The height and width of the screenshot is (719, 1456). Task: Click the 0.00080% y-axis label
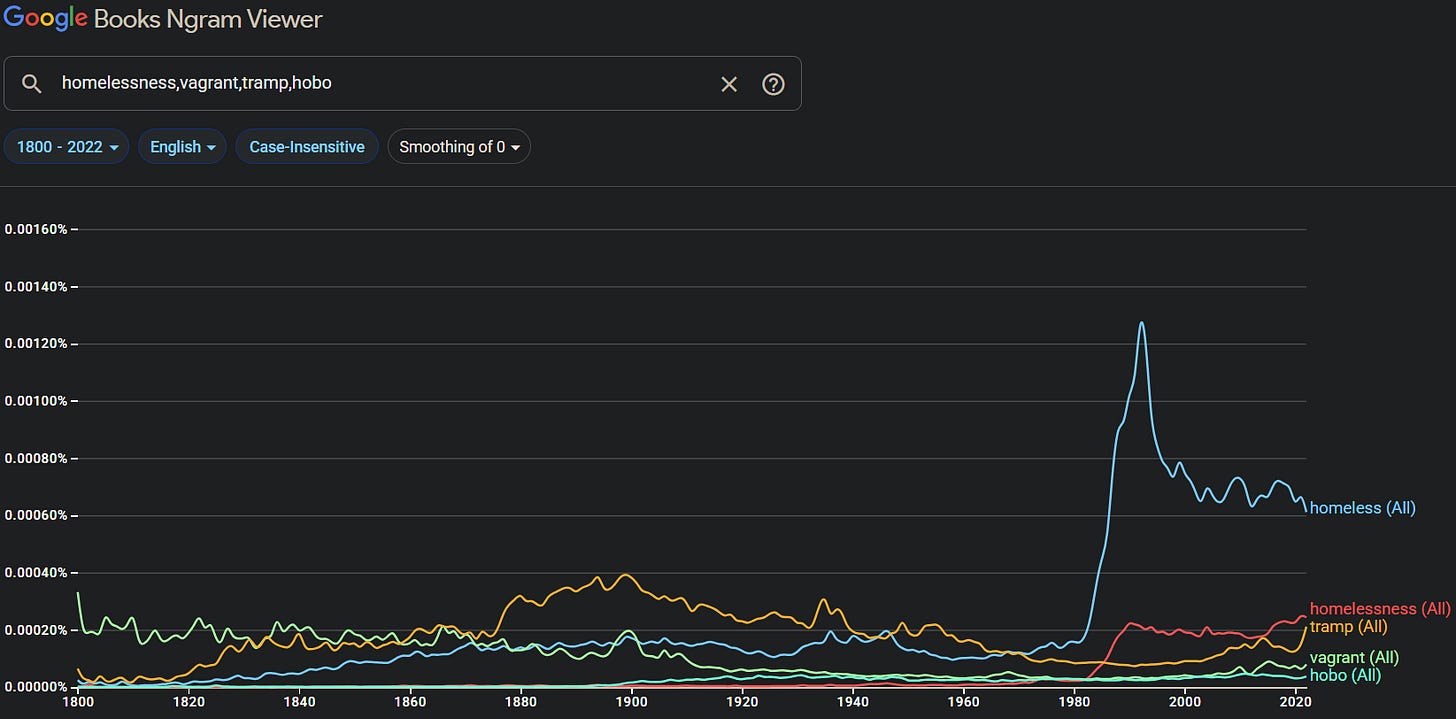[x=36, y=459]
